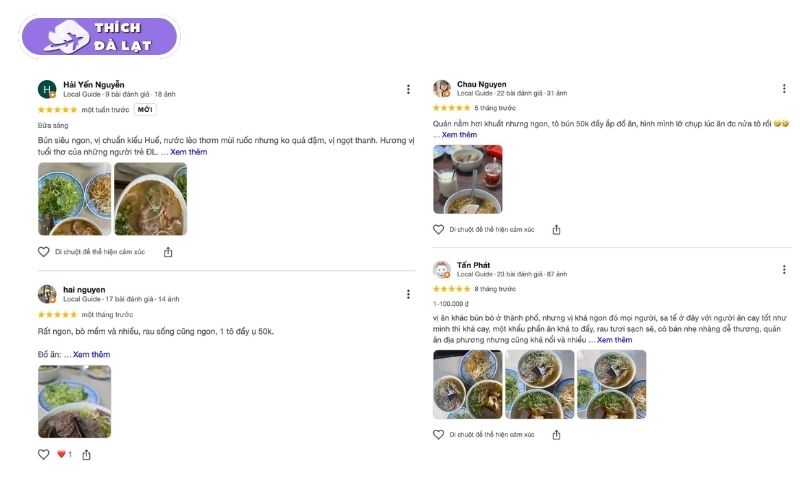This screenshot has width=800, height=500.
Task: Like hai nguyen's review with heart icon
Action: 44,454
